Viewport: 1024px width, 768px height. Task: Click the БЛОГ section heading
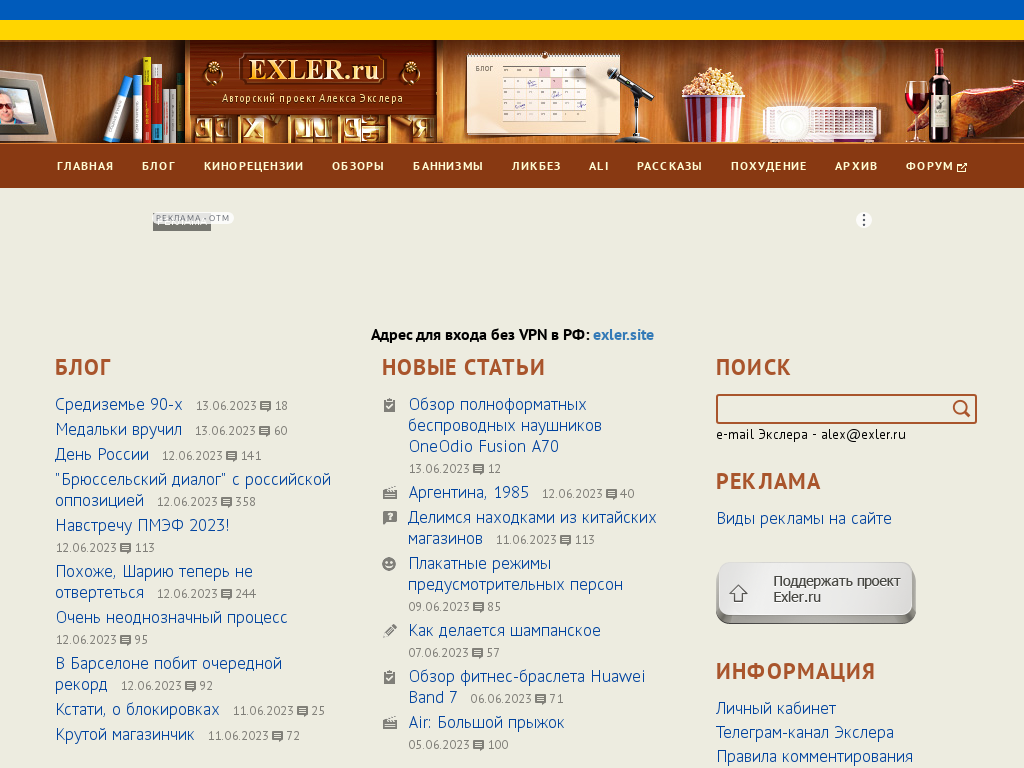tap(83, 368)
